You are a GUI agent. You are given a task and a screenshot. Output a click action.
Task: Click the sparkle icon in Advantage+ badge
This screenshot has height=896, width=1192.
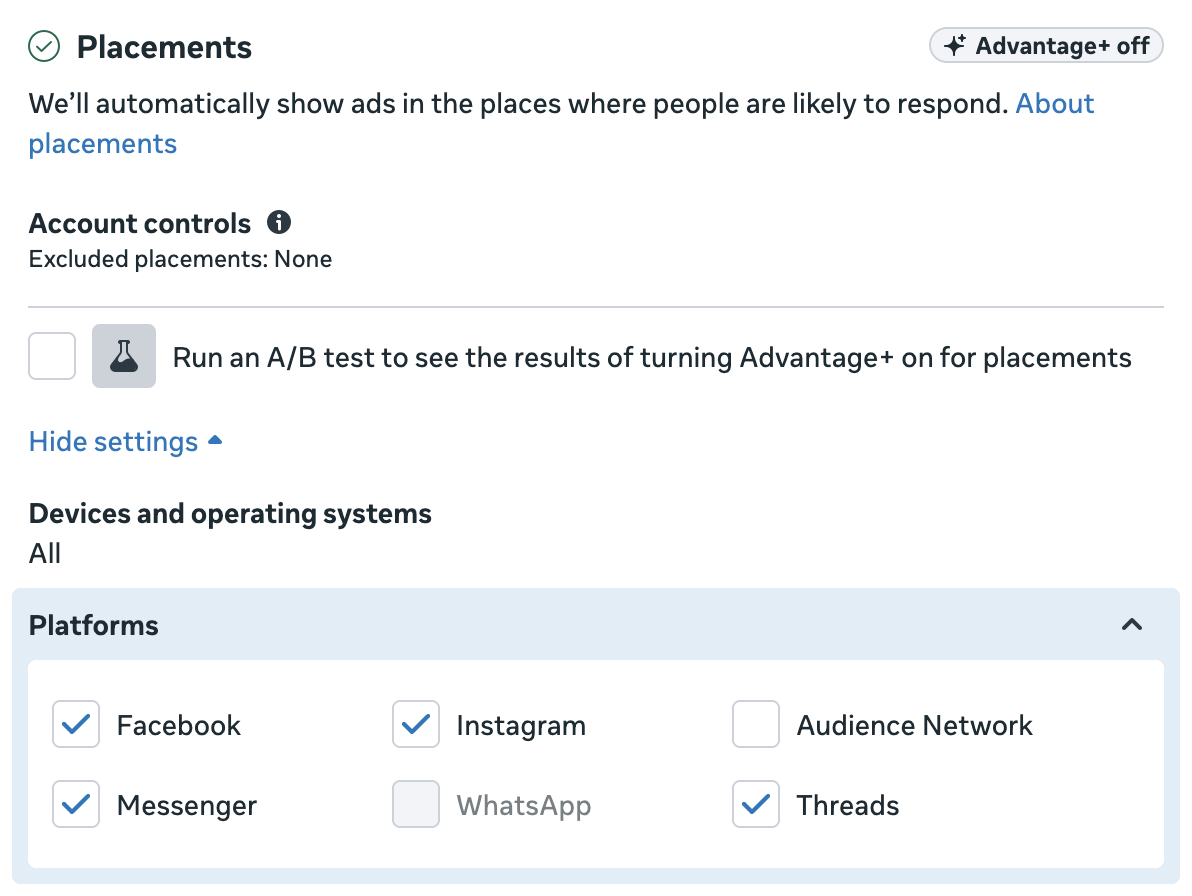pyautogui.click(x=955, y=46)
